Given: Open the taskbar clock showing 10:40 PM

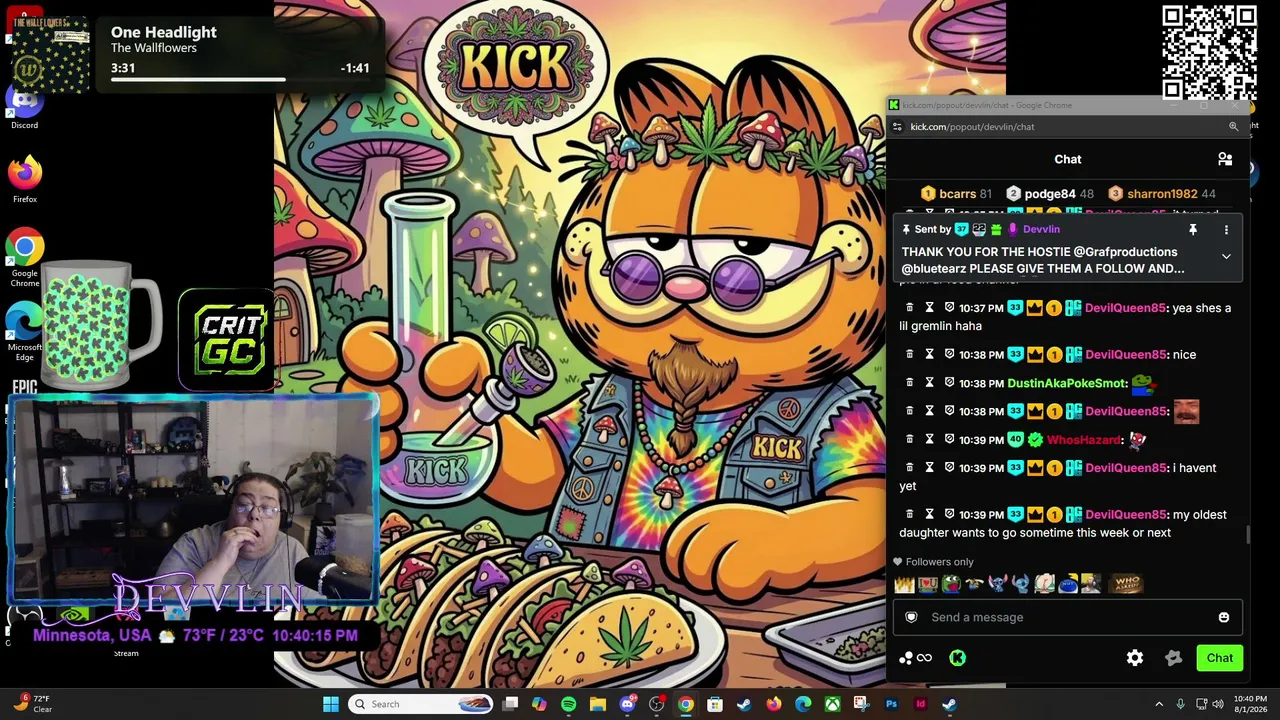Looking at the screenshot, I should tap(1250, 704).
